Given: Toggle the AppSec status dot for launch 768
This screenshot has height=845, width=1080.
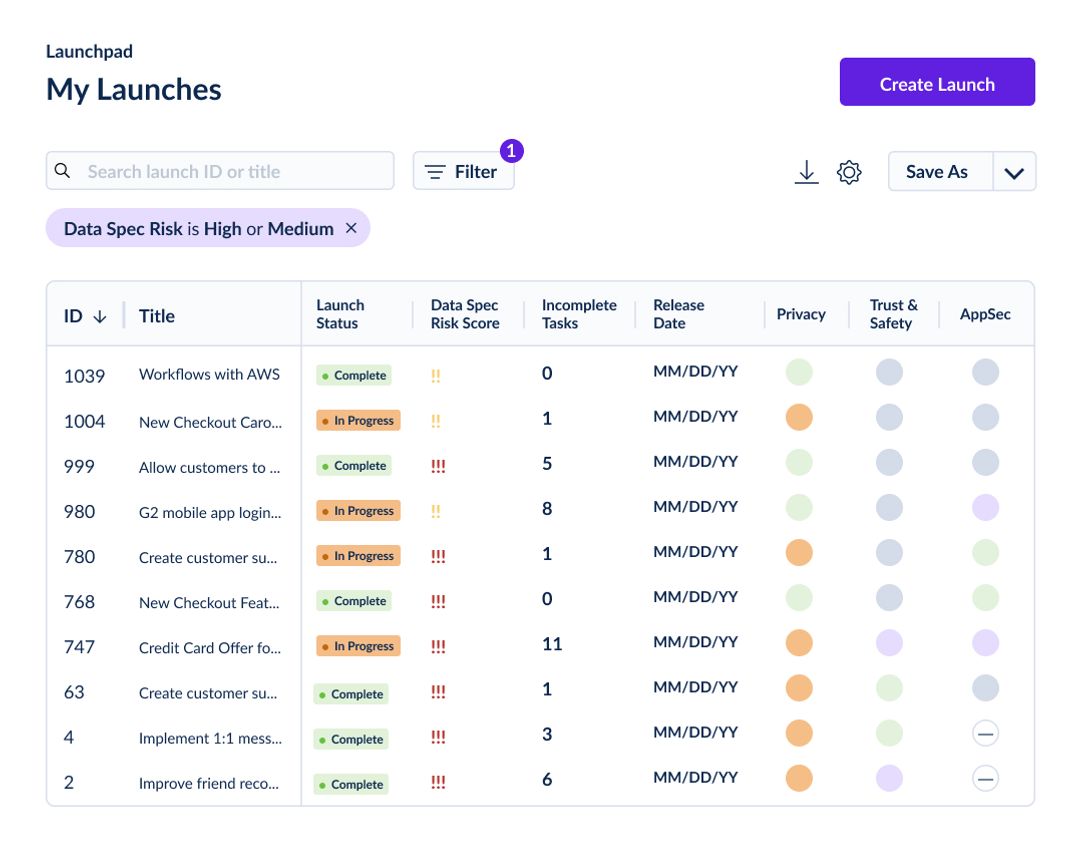Looking at the screenshot, I should pyautogui.click(x=985, y=598).
